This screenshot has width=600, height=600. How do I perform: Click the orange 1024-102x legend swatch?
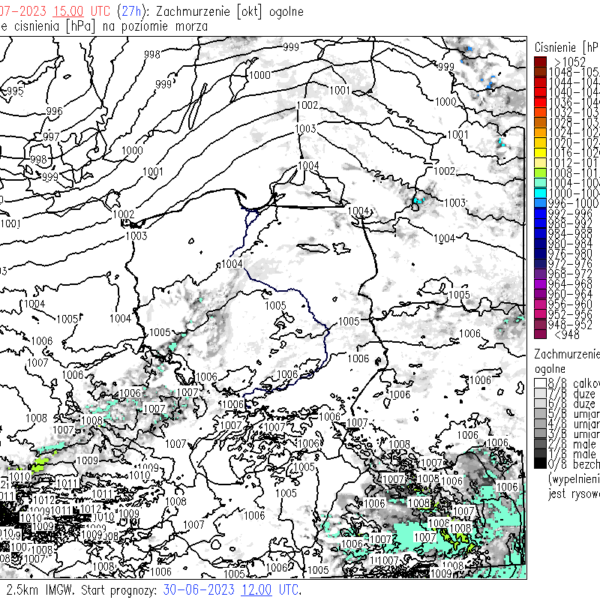(x=540, y=132)
